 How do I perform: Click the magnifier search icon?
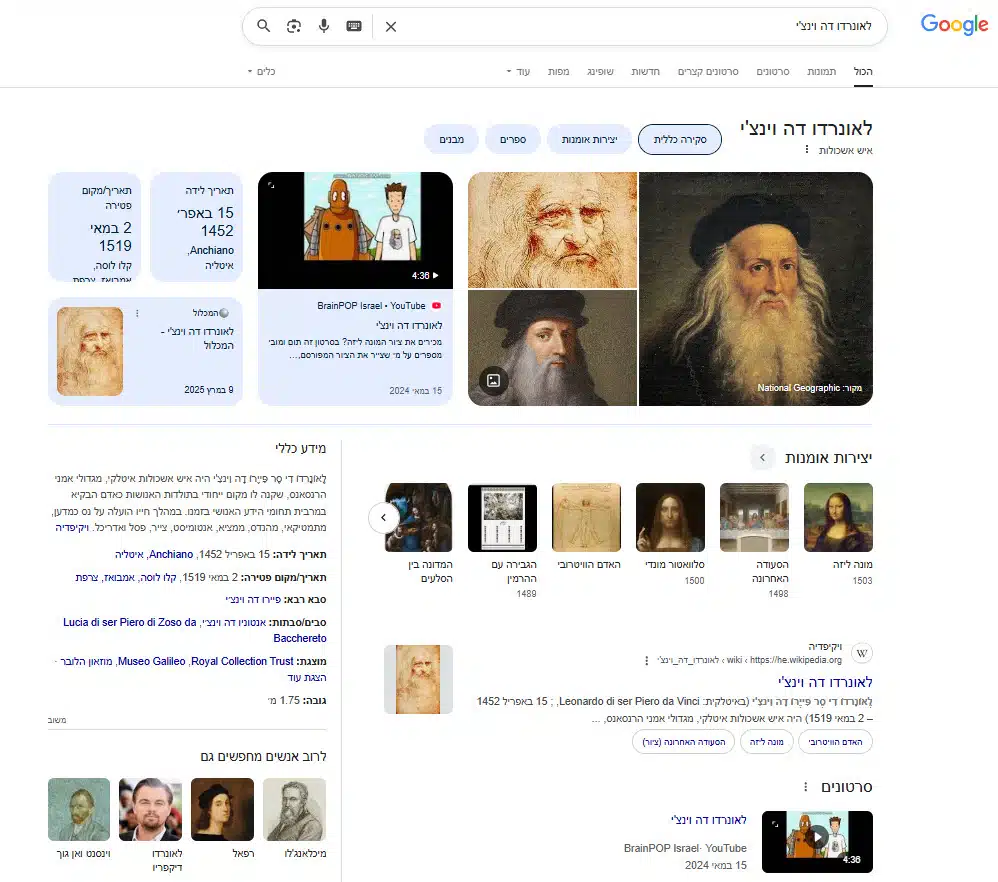[263, 26]
